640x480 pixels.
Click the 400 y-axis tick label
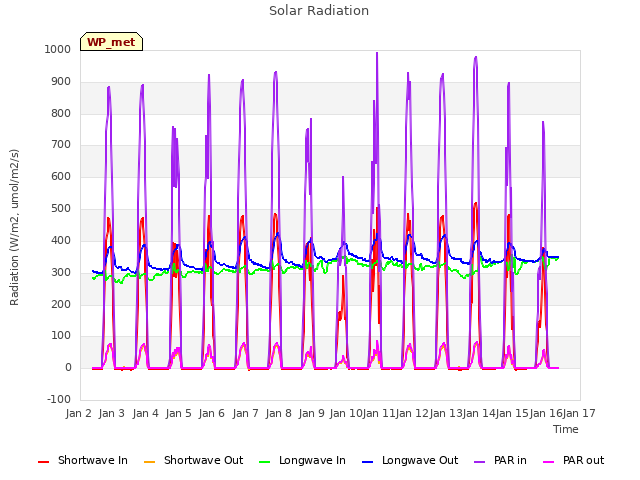point(61,240)
